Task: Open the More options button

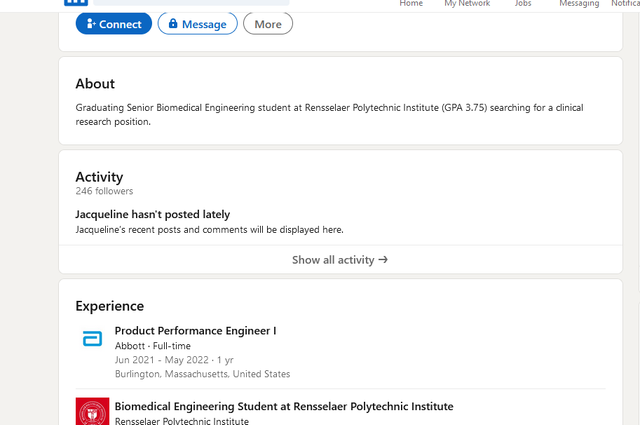Action: (268, 24)
